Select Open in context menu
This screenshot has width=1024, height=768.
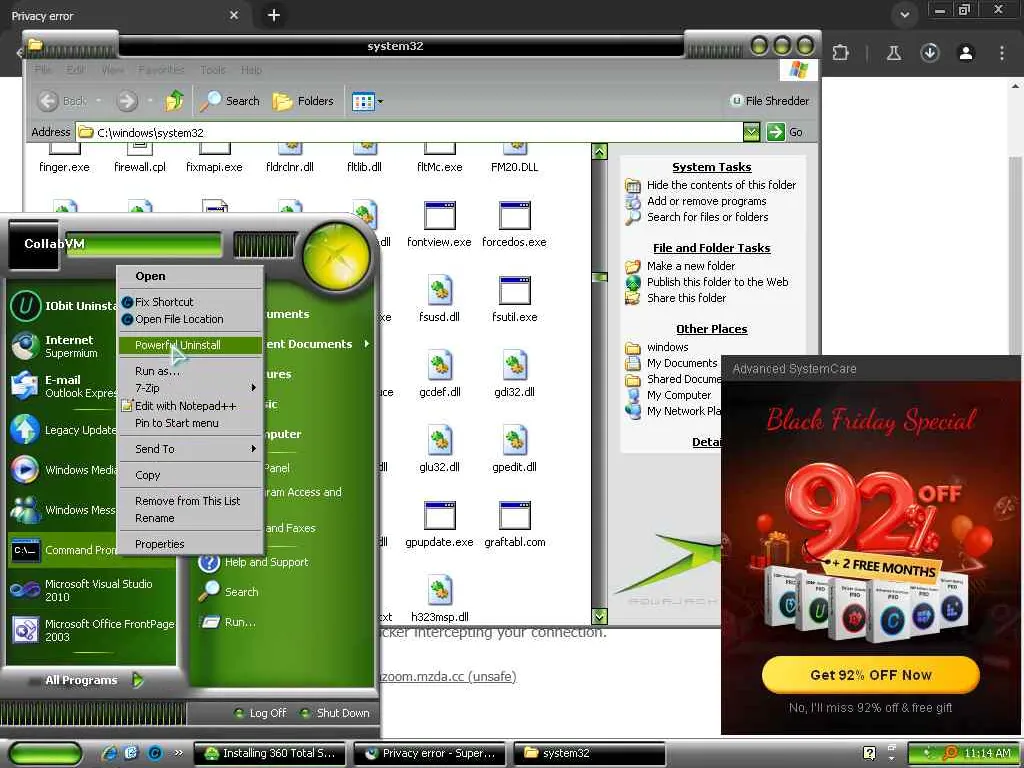pyautogui.click(x=189, y=276)
